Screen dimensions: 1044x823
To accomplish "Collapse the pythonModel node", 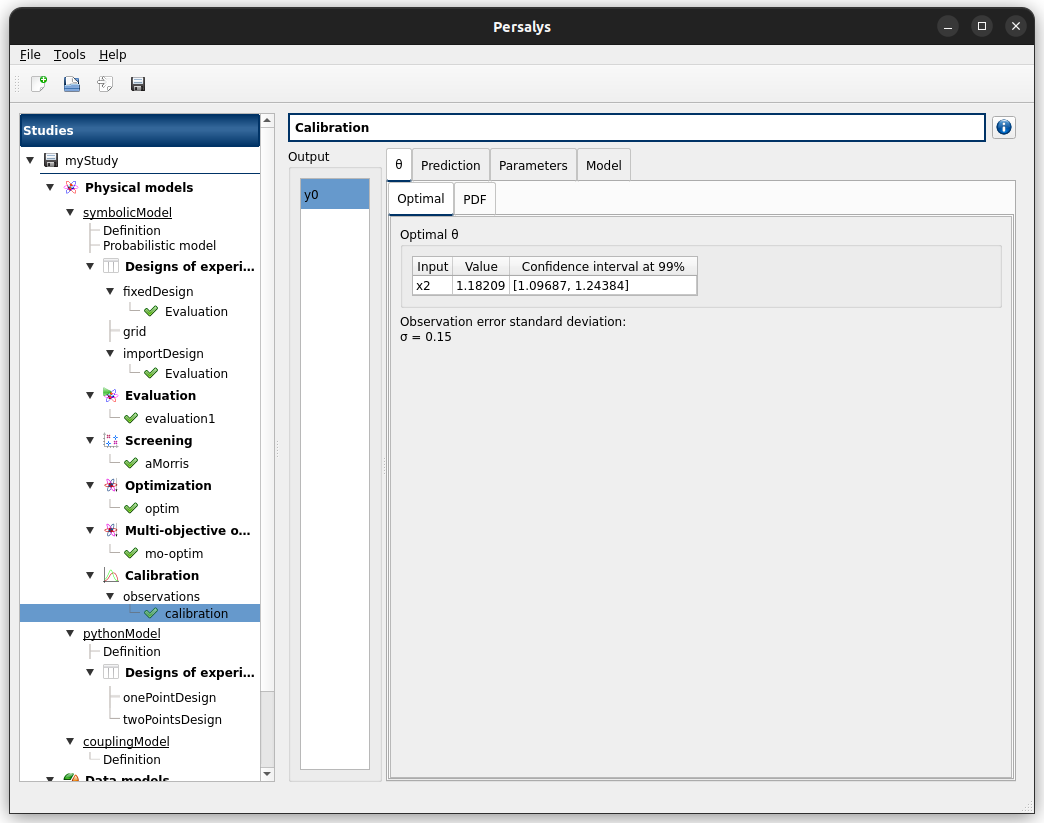I will (71, 634).
